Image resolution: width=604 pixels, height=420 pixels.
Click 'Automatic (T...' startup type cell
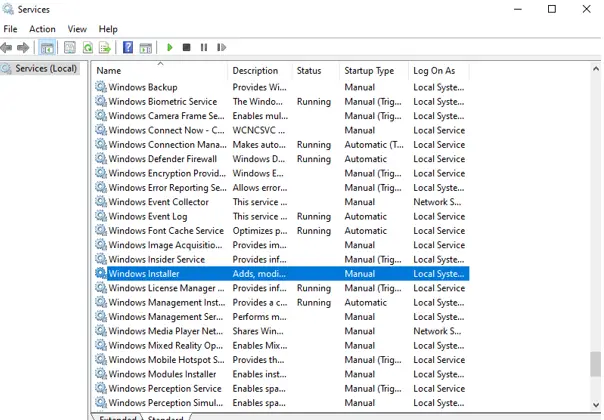click(x=374, y=144)
